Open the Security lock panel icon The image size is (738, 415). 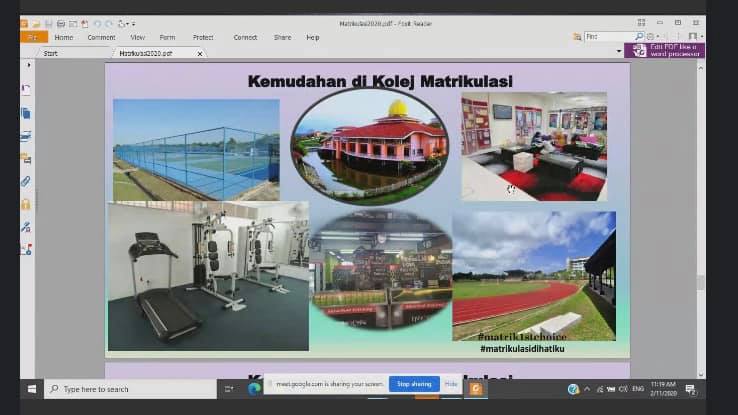26,204
